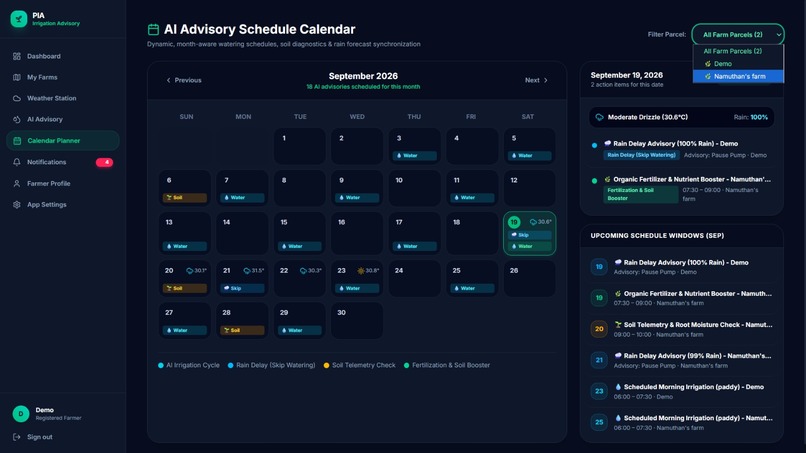
Task: Click Moderate Drizzle (30.6°C) weather bar
Action: (682, 117)
